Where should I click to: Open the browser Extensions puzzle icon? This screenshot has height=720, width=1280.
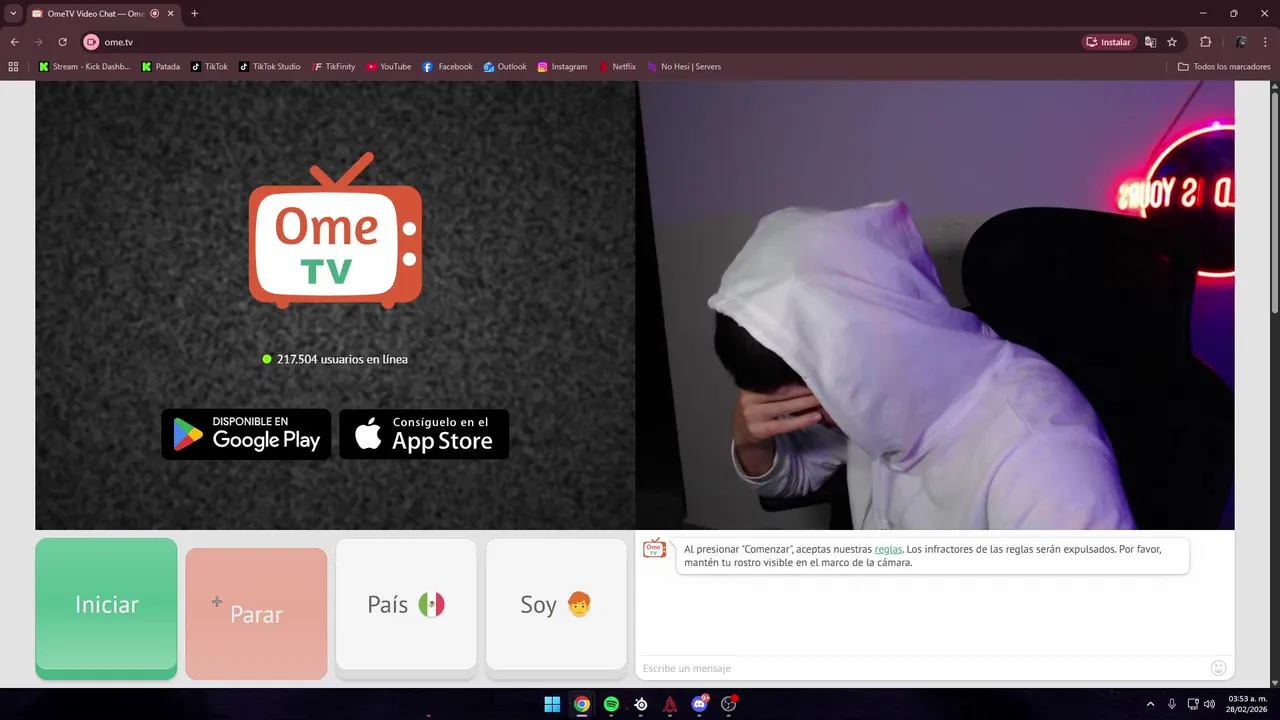[x=1205, y=42]
